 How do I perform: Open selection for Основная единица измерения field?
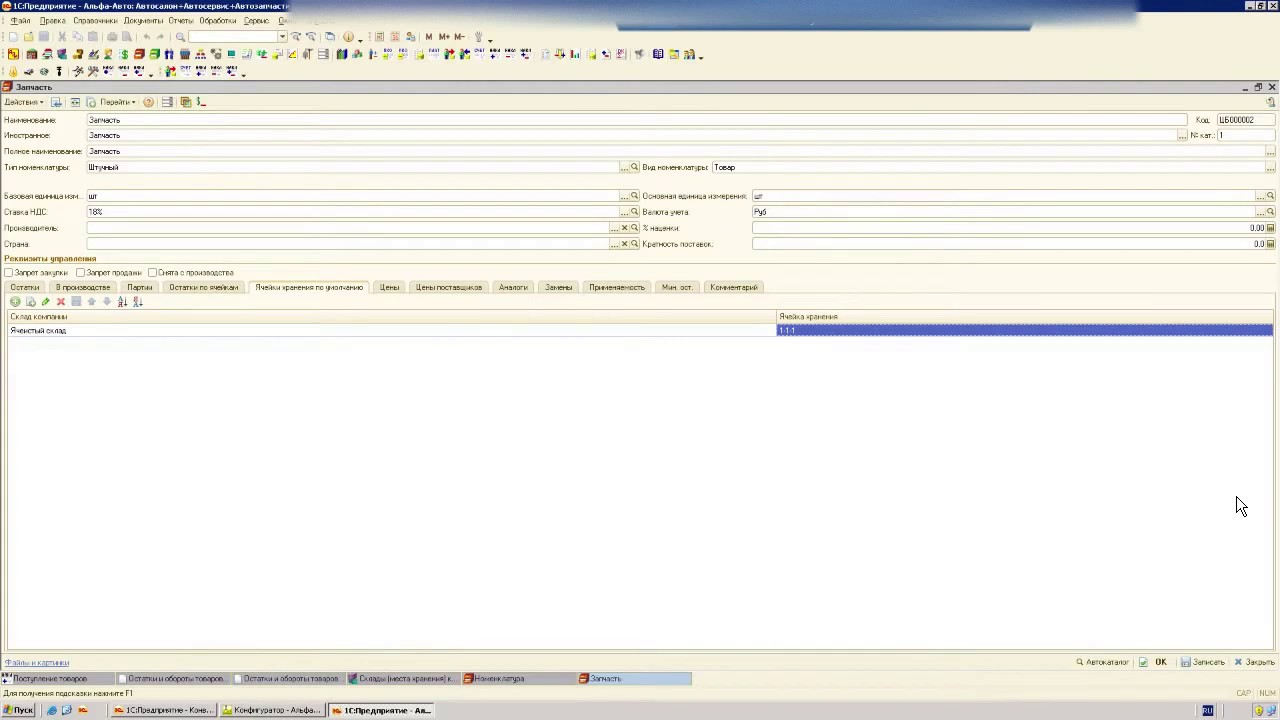coord(1260,196)
